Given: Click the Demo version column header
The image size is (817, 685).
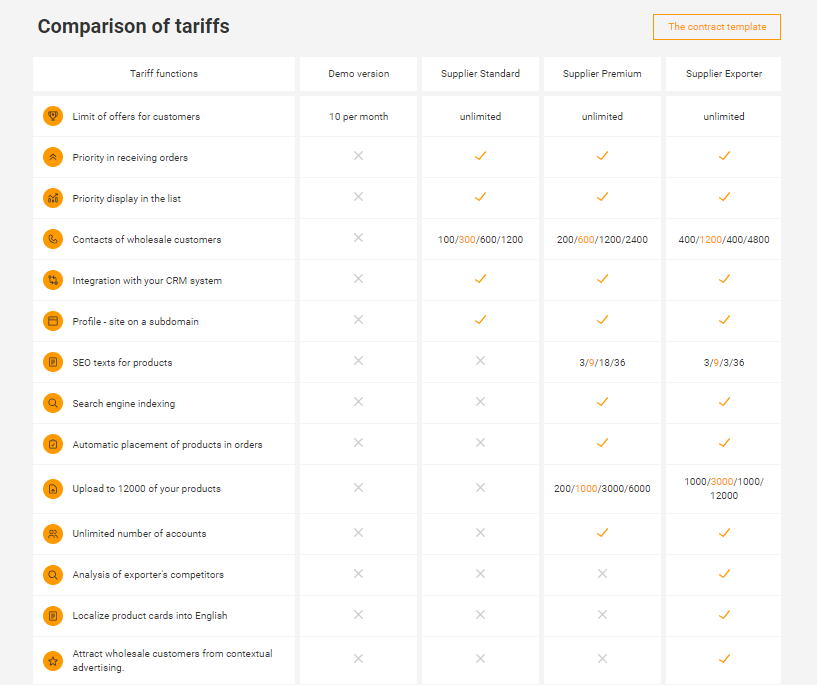Looking at the screenshot, I should coord(358,74).
